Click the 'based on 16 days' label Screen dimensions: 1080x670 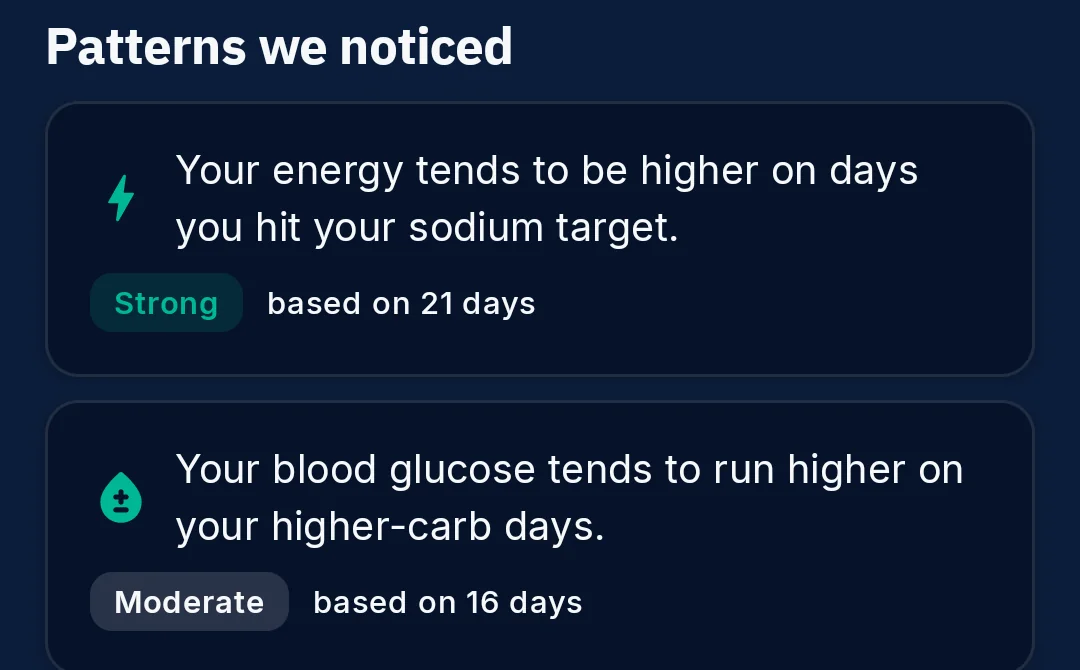tap(448, 603)
